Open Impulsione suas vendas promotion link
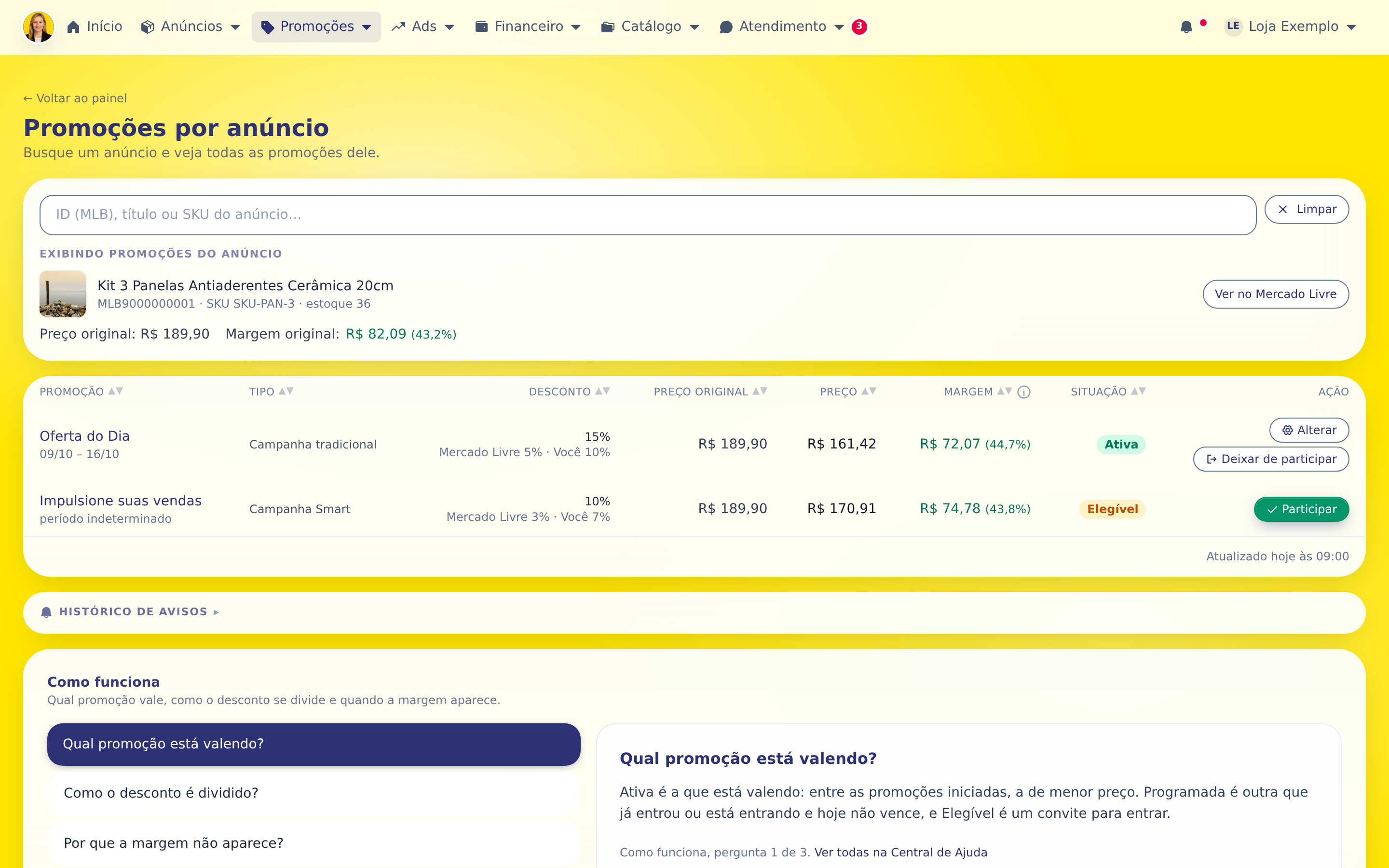This screenshot has width=1389, height=868. (121, 501)
